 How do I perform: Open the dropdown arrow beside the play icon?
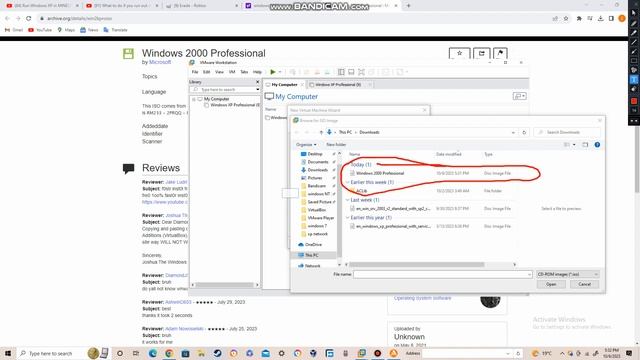(280, 72)
